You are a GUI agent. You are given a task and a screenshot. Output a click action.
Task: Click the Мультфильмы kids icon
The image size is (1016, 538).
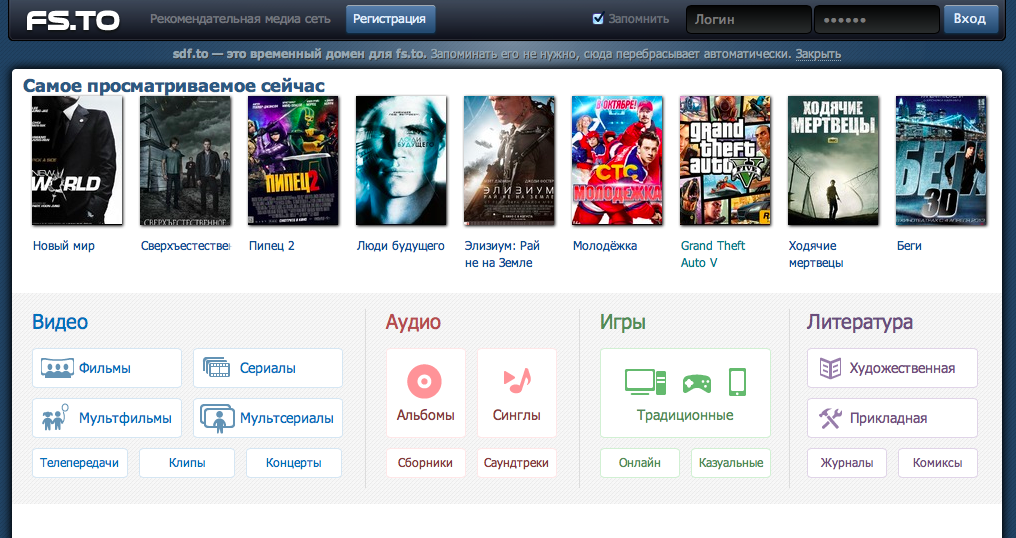[55, 417]
